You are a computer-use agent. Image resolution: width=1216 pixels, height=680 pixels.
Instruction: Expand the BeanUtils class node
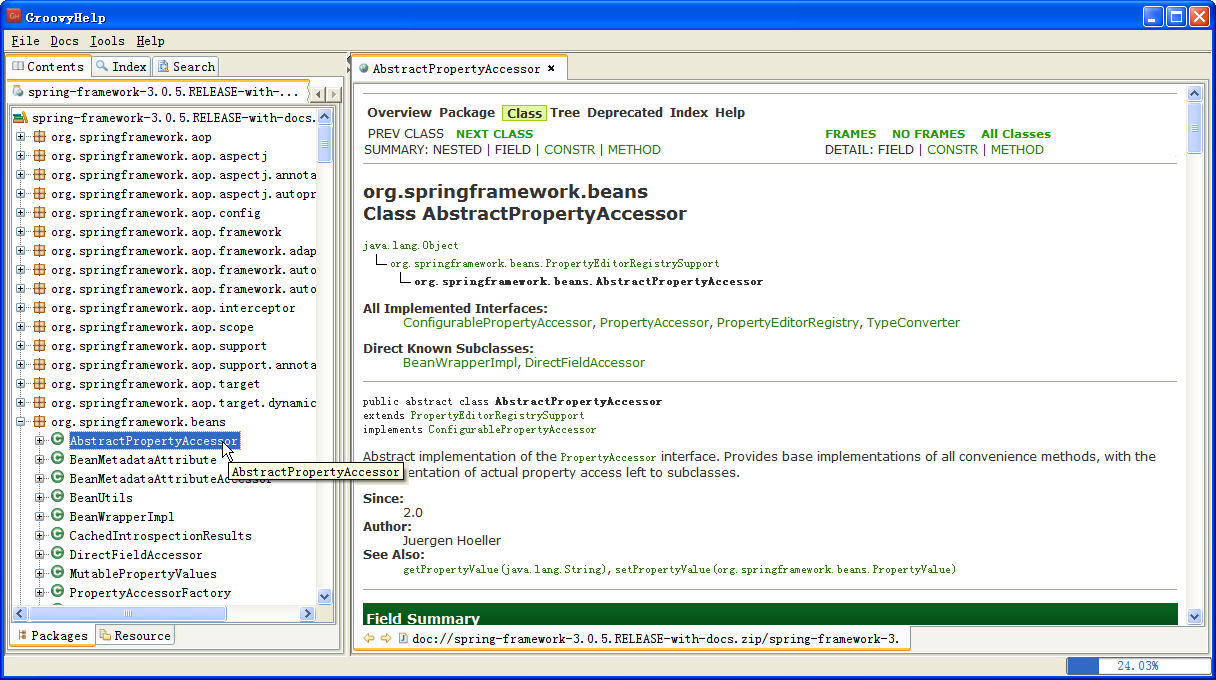(x=40, y=498)
